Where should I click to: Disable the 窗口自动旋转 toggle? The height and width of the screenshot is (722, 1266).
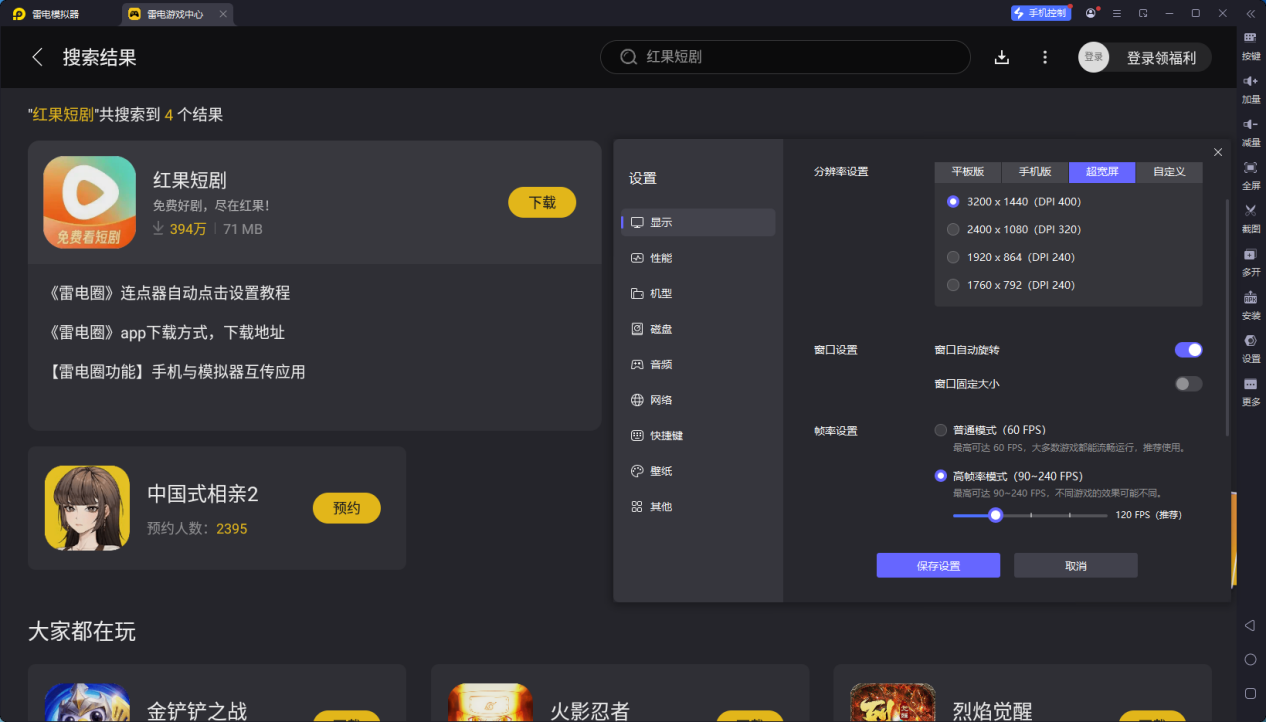coord(1188,350)
